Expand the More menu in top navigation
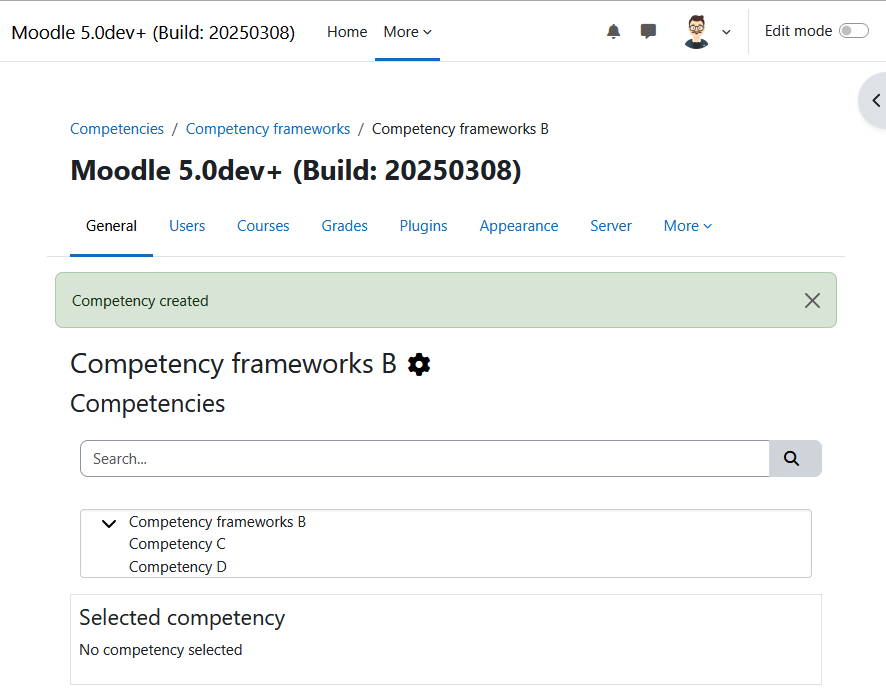The height and width of the screenshot is (693, 886). [407, 32]
